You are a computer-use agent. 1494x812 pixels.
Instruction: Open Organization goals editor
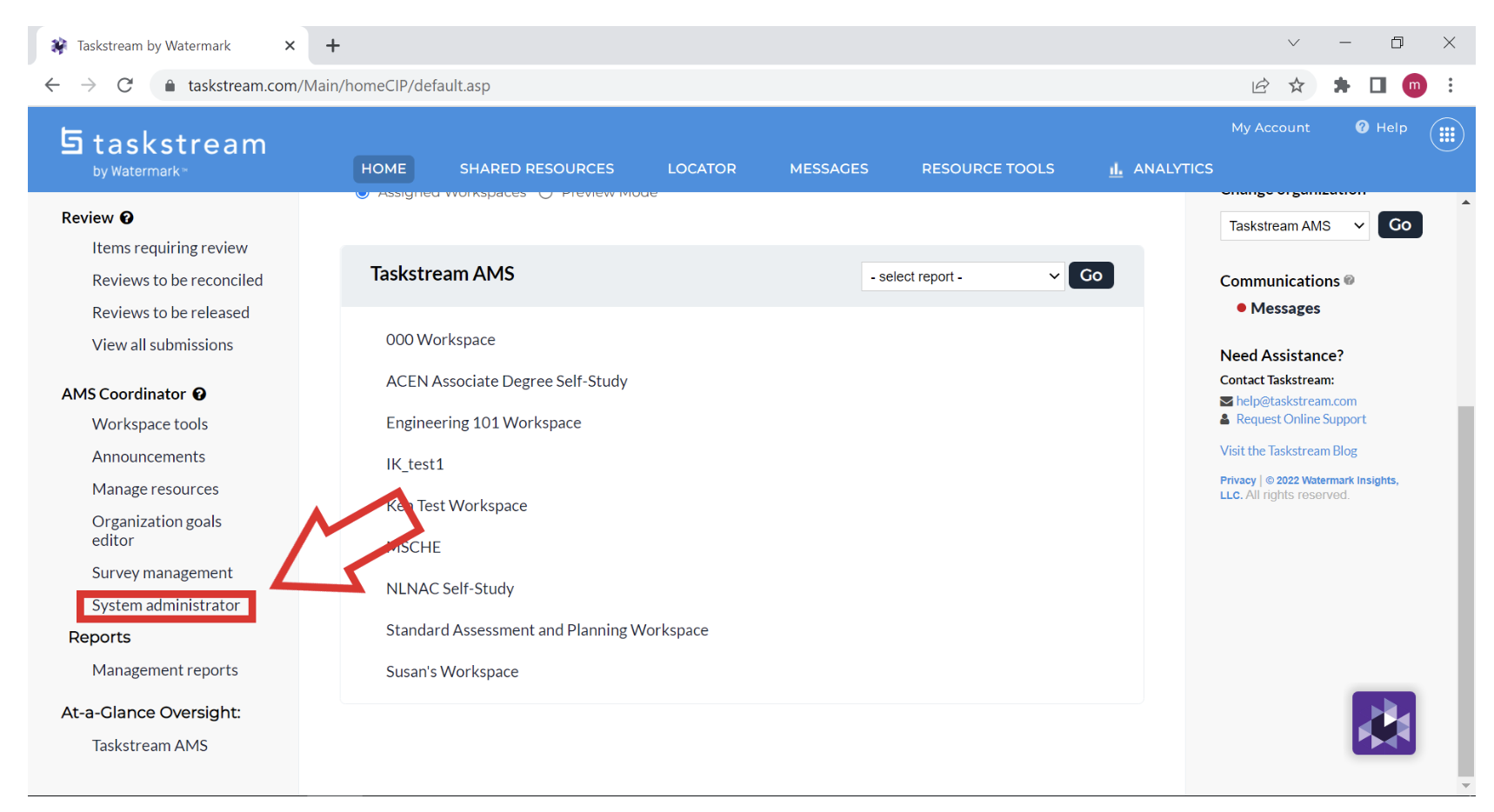coord(157,530)
